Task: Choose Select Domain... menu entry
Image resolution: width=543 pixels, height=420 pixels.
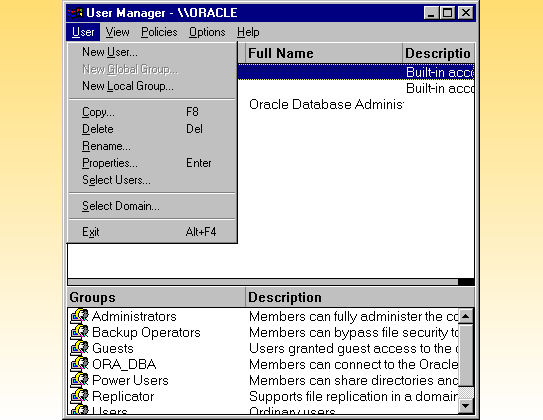Action: pos(152,206)
